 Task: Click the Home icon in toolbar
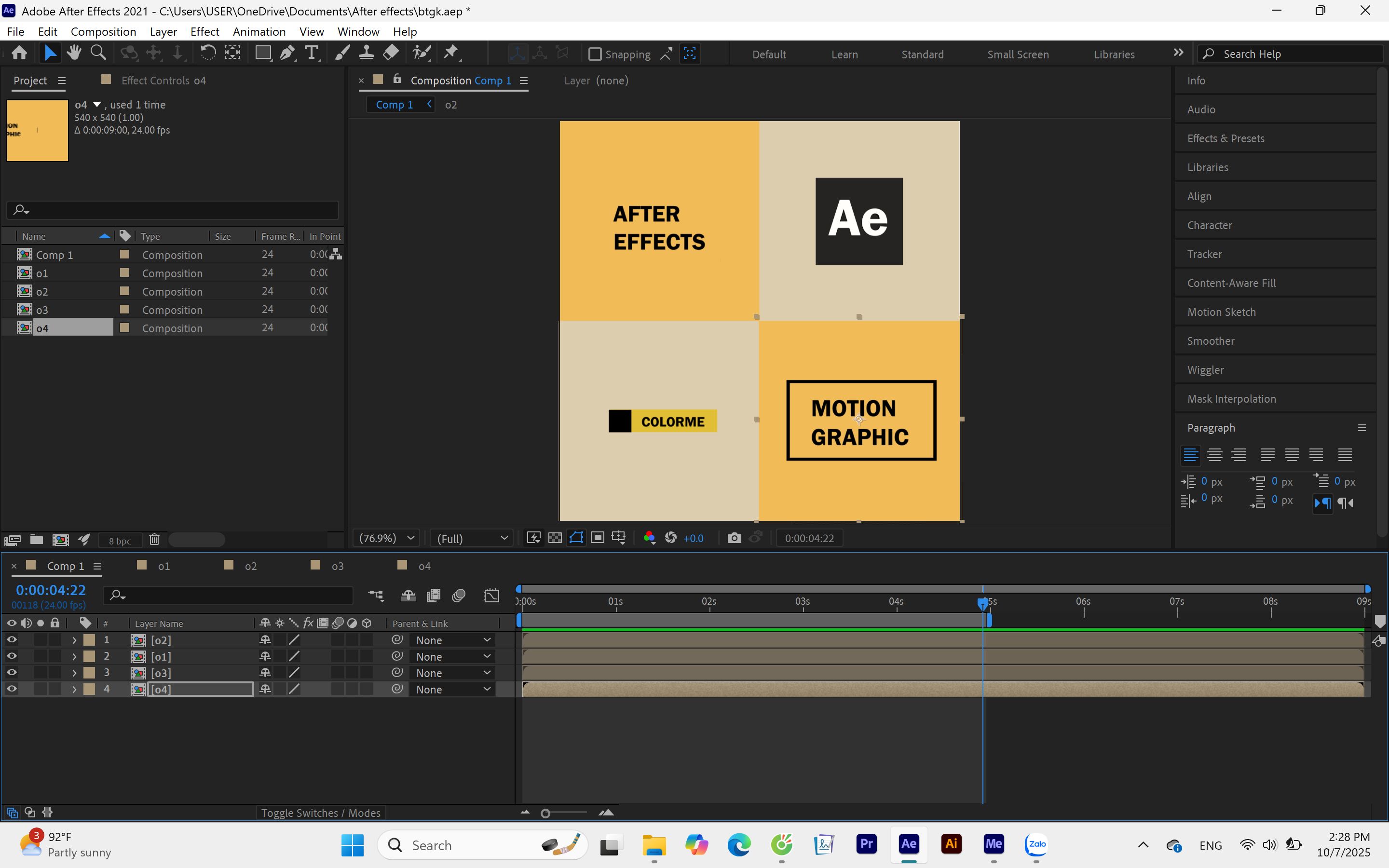coord(19,54)
